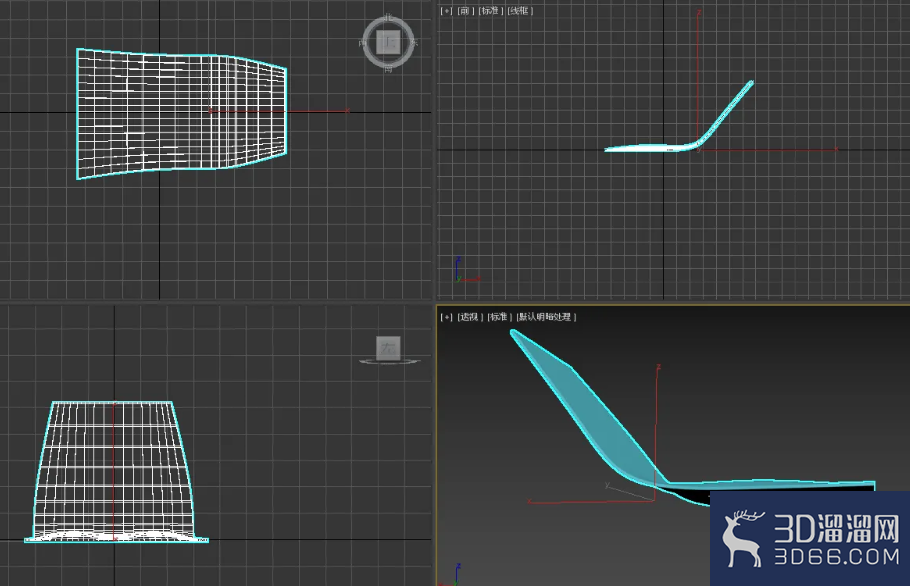
Task: Click the 西 compass label on ViewCube
Action: pyautogui.click(x=363, y=43)
